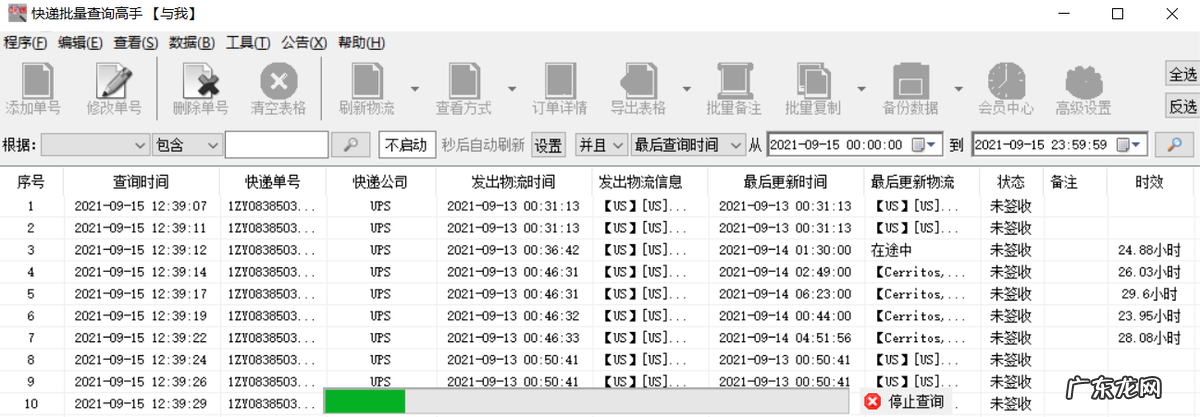Open the 工具(T) menu
The image size is (1200, 417).
coord(248,42)
